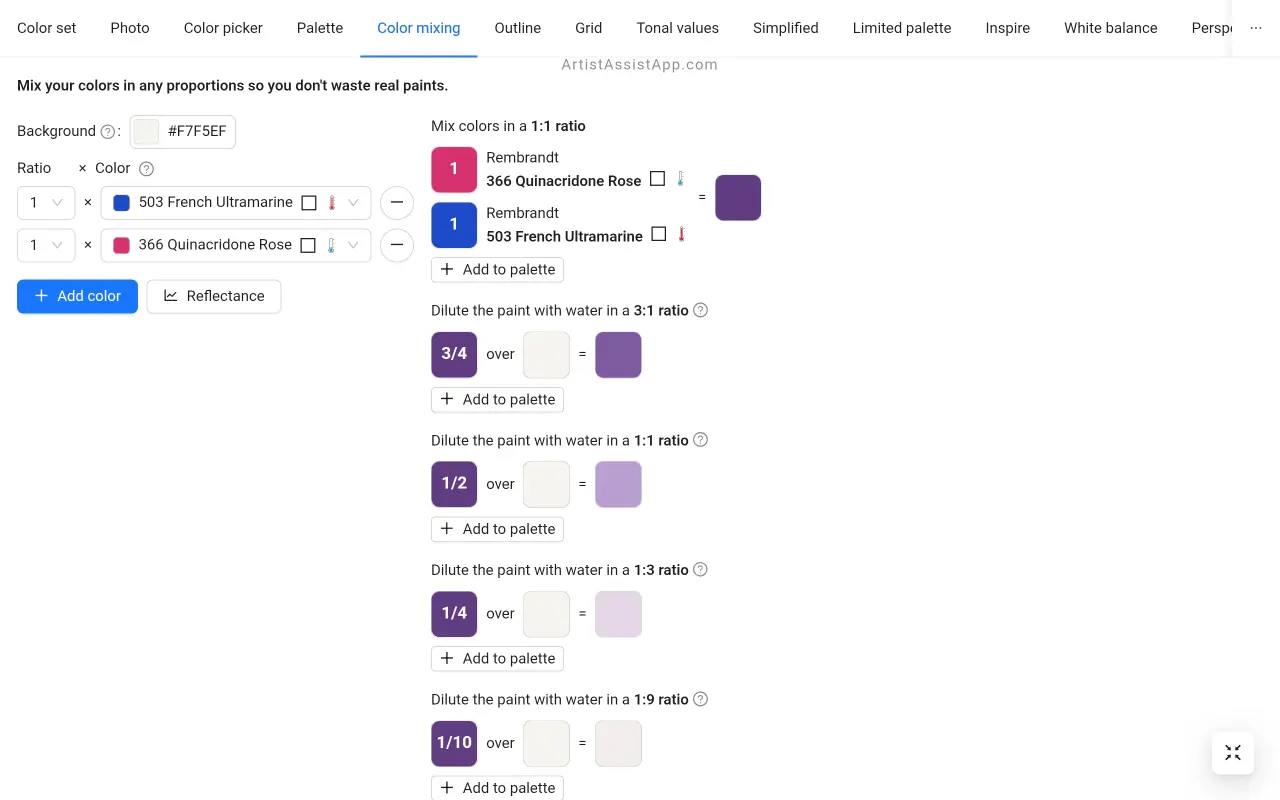
Task: Click the cool thermometer icon next to 366 Quinacridone Rose
Action: point(330,245)
